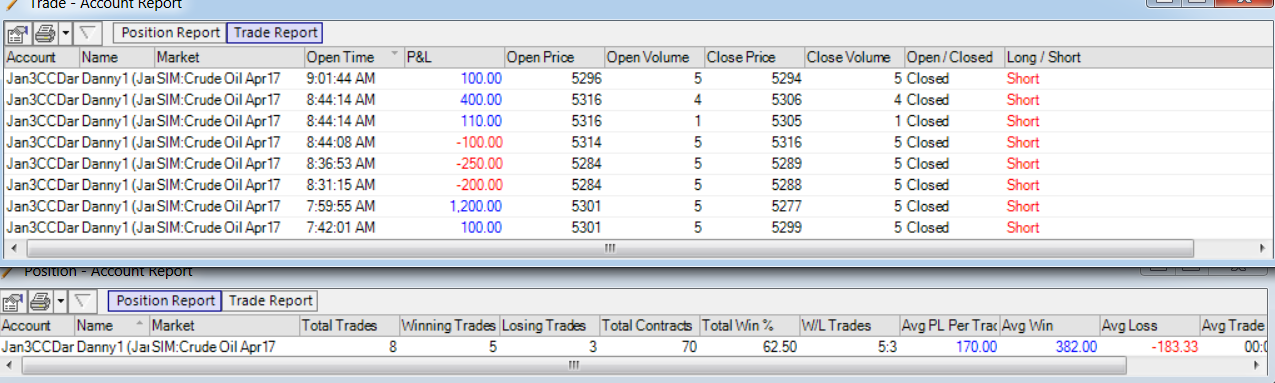This screenshot has width=1275, height=383.
Task: Sort by Total Win % column header
Action: pos(749,325)
